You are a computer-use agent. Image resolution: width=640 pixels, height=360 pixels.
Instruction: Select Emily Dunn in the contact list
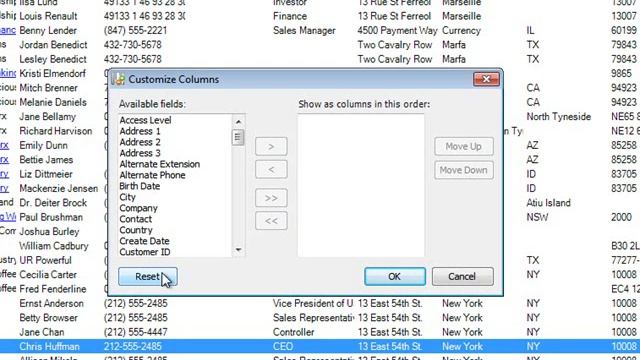[x=43, y=145]
